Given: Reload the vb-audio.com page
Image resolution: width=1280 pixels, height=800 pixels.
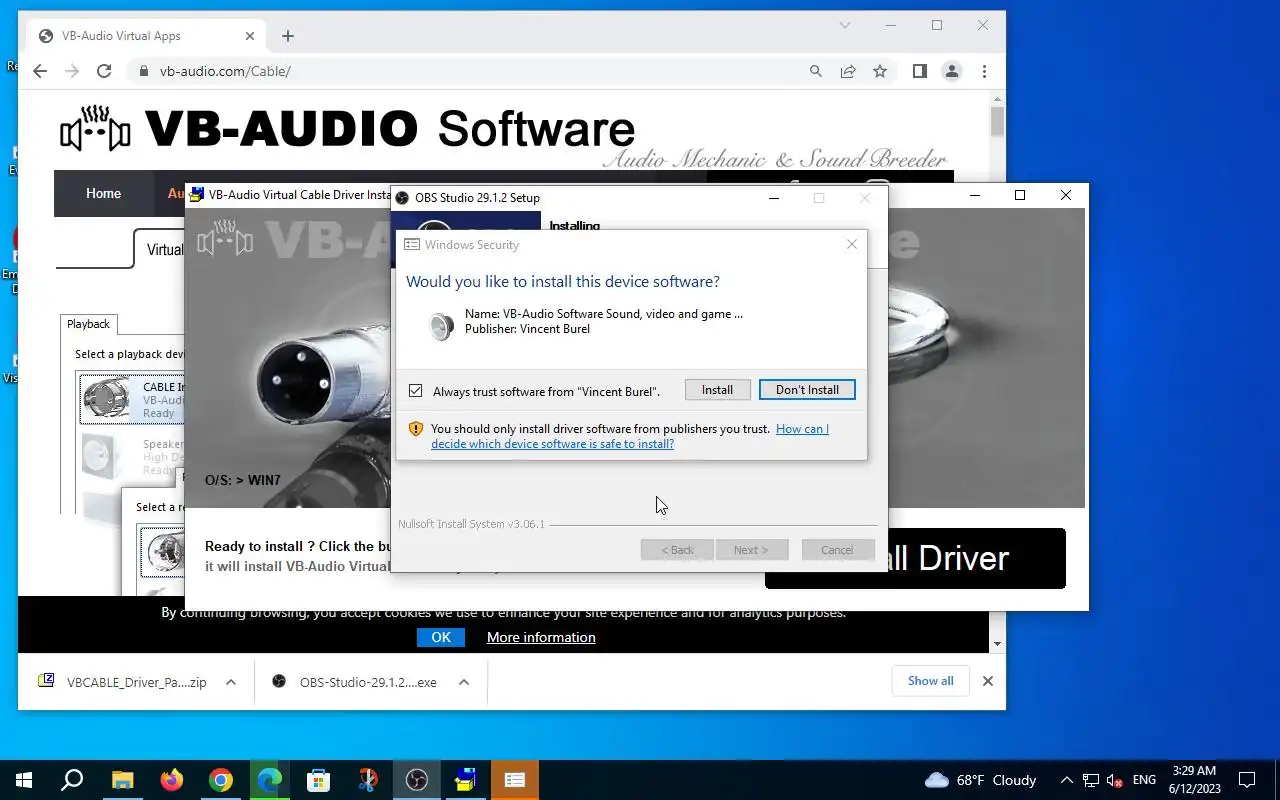Looking at the screenshot, I should point(104,71).
